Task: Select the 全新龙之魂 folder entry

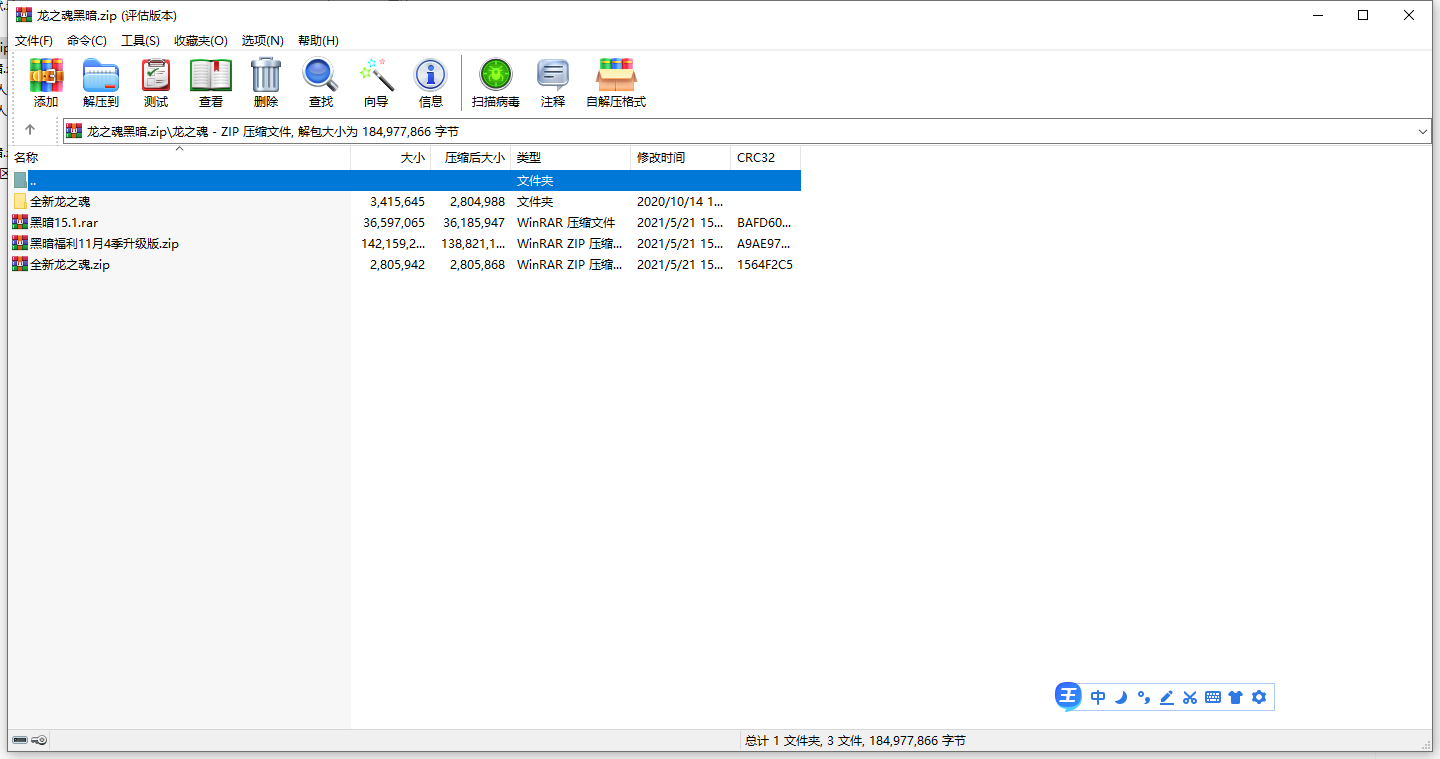Action: pyautogui.click(x=60, y=202)
